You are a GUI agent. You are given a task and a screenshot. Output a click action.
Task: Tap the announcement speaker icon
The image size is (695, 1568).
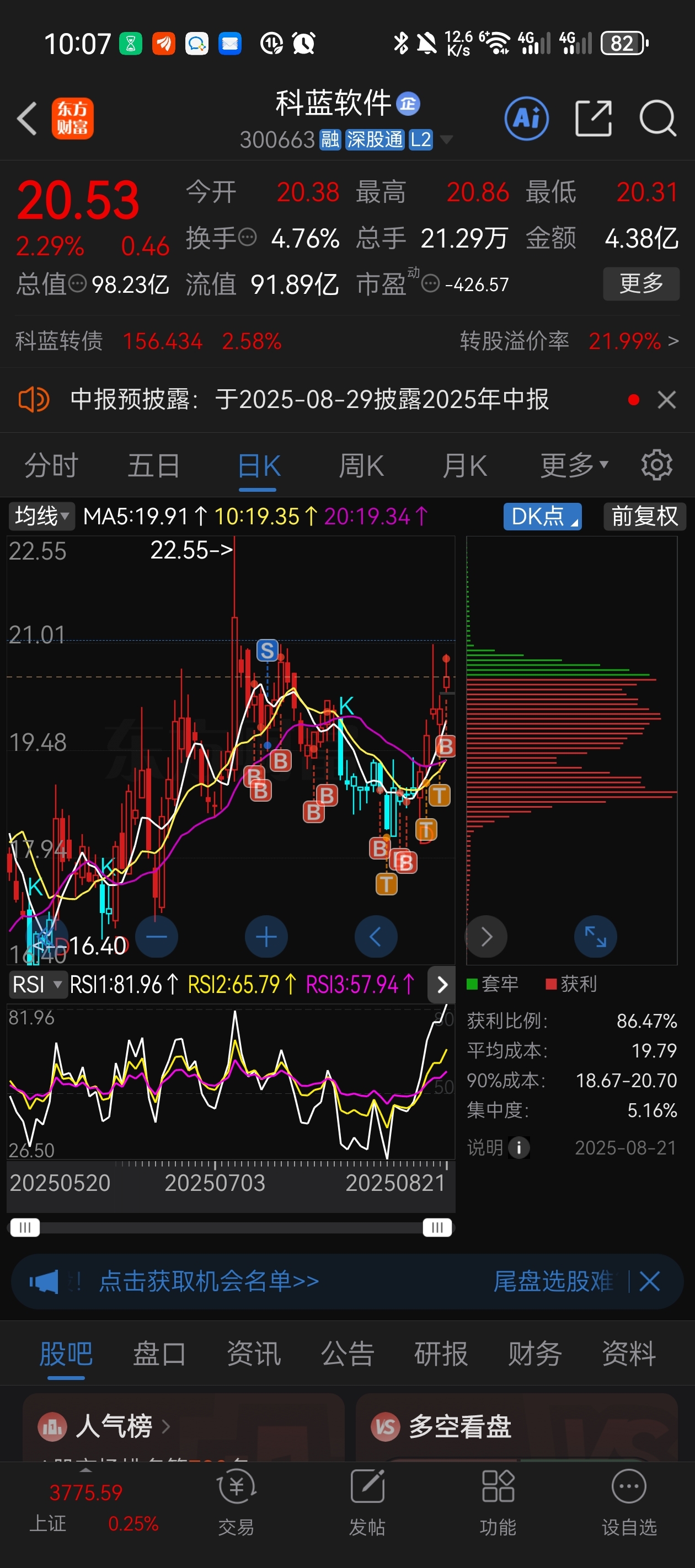pyautogui.click(x=34, y=400)
